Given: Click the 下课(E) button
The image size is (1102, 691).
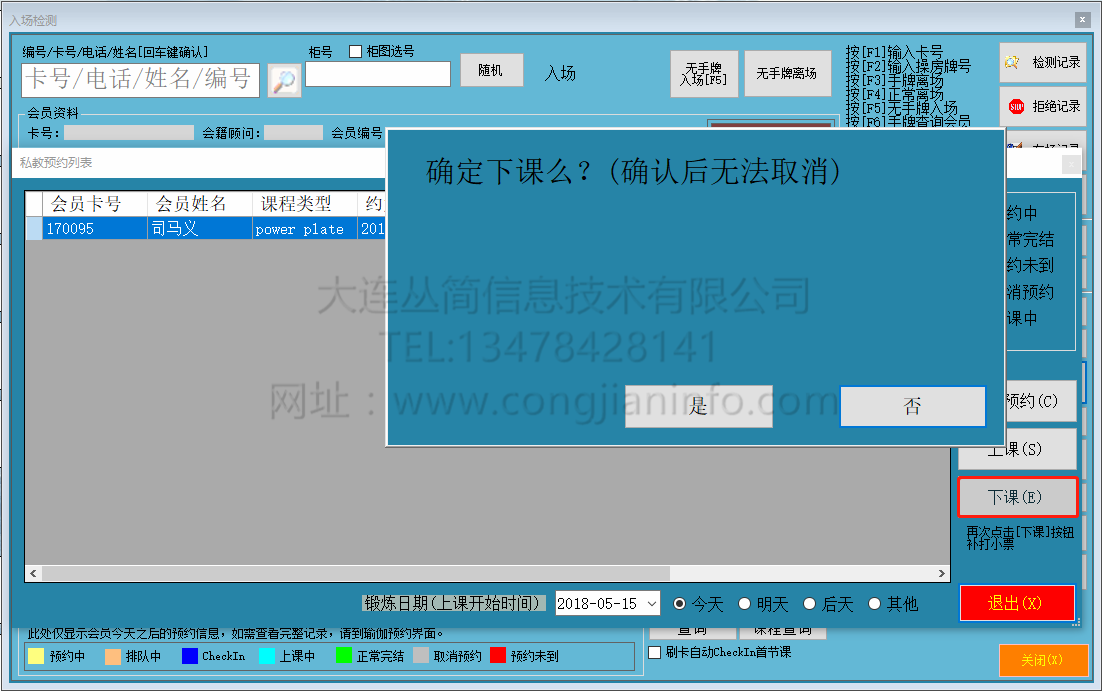Looking at the screenshot, I should pyautogui.click(x=1016, y=497).
